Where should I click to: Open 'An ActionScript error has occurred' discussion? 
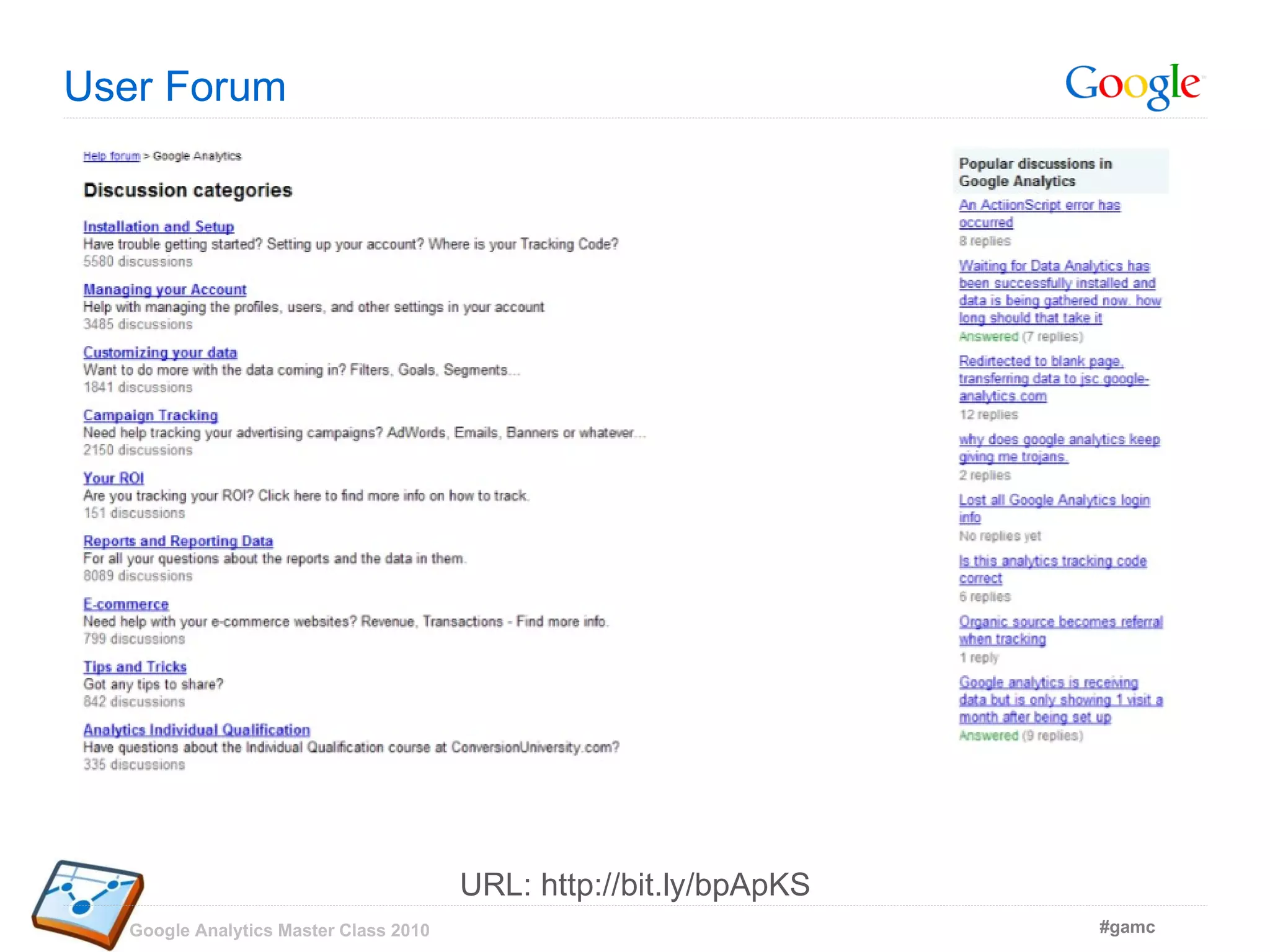(x=1039, y=214)
